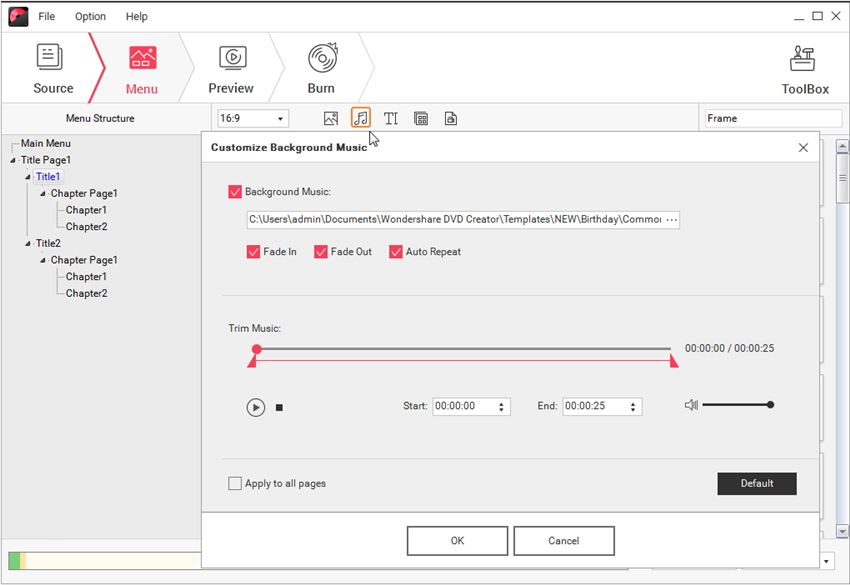Collapse the Title Page1 tree node
This screenshot has height=585, width=850.
[14, 160]
